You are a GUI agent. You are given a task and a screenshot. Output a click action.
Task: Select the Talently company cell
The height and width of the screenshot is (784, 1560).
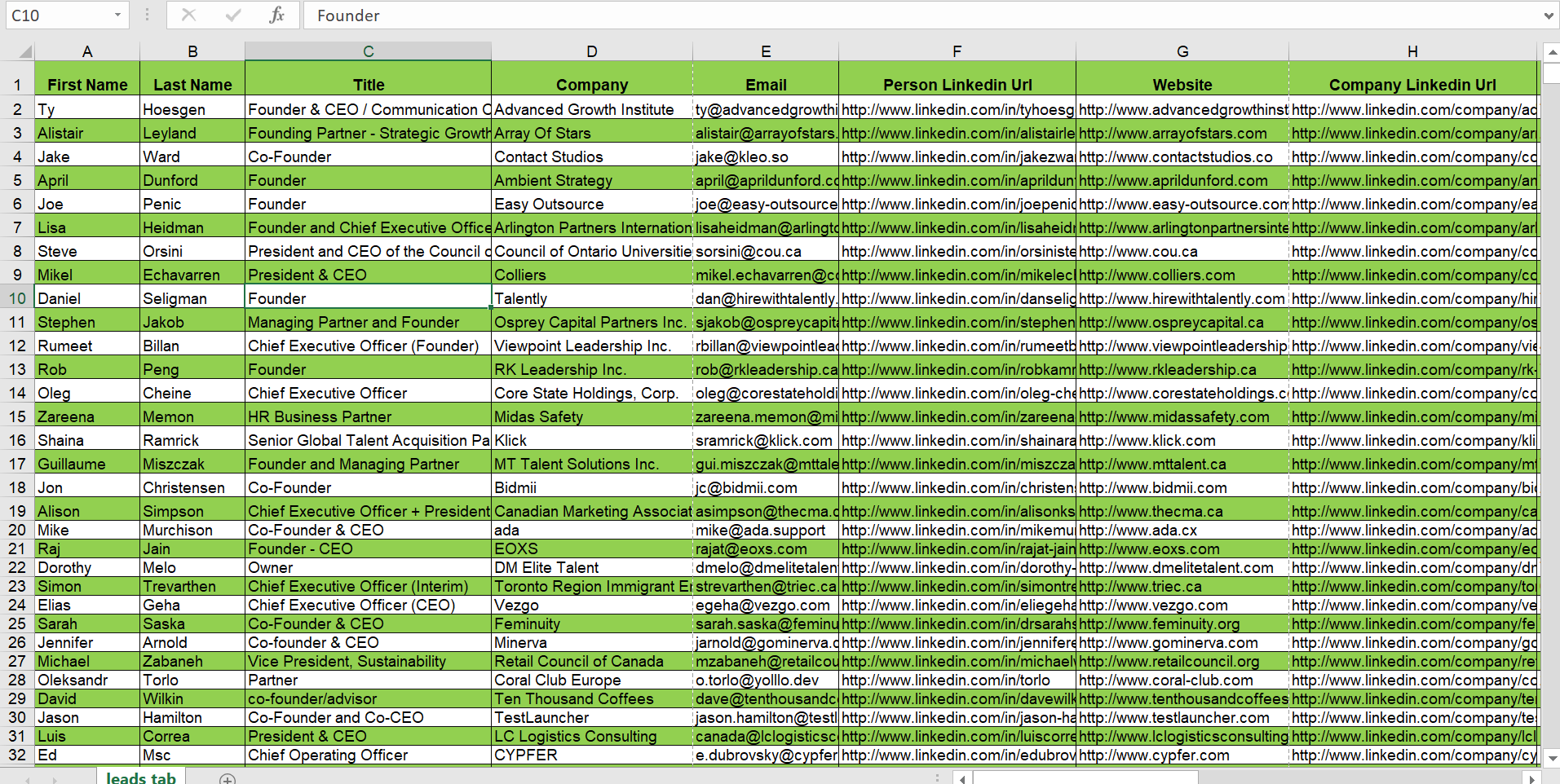[x=592, y=298]
